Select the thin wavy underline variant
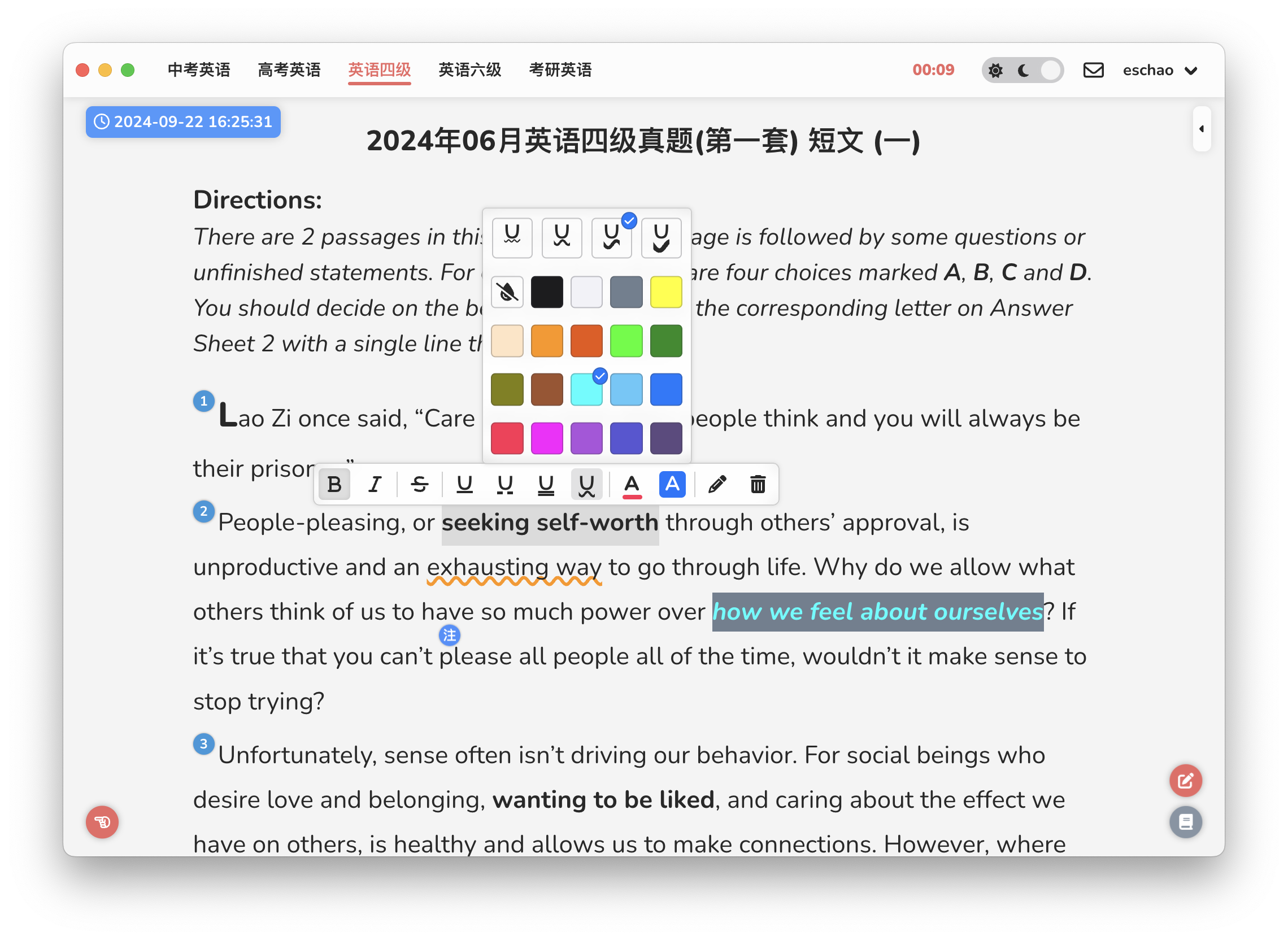Viewport: 1288px width, 940px height. click(x=512, y=238)
